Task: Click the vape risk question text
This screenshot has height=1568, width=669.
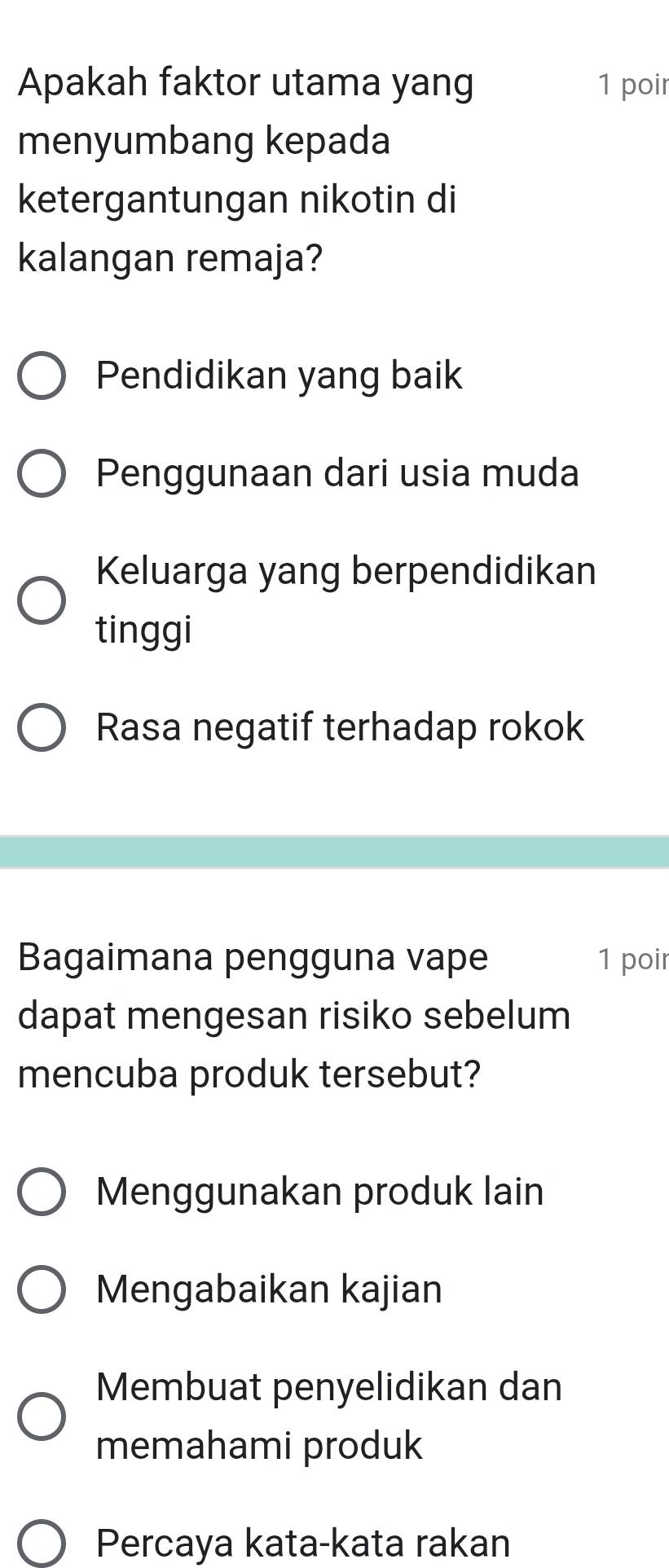Action: [x=294, y=1016]
